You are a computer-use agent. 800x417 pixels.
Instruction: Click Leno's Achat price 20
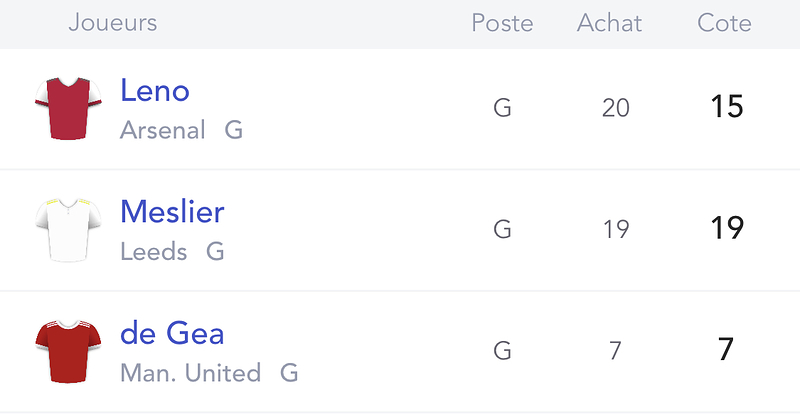click(615, 108)
